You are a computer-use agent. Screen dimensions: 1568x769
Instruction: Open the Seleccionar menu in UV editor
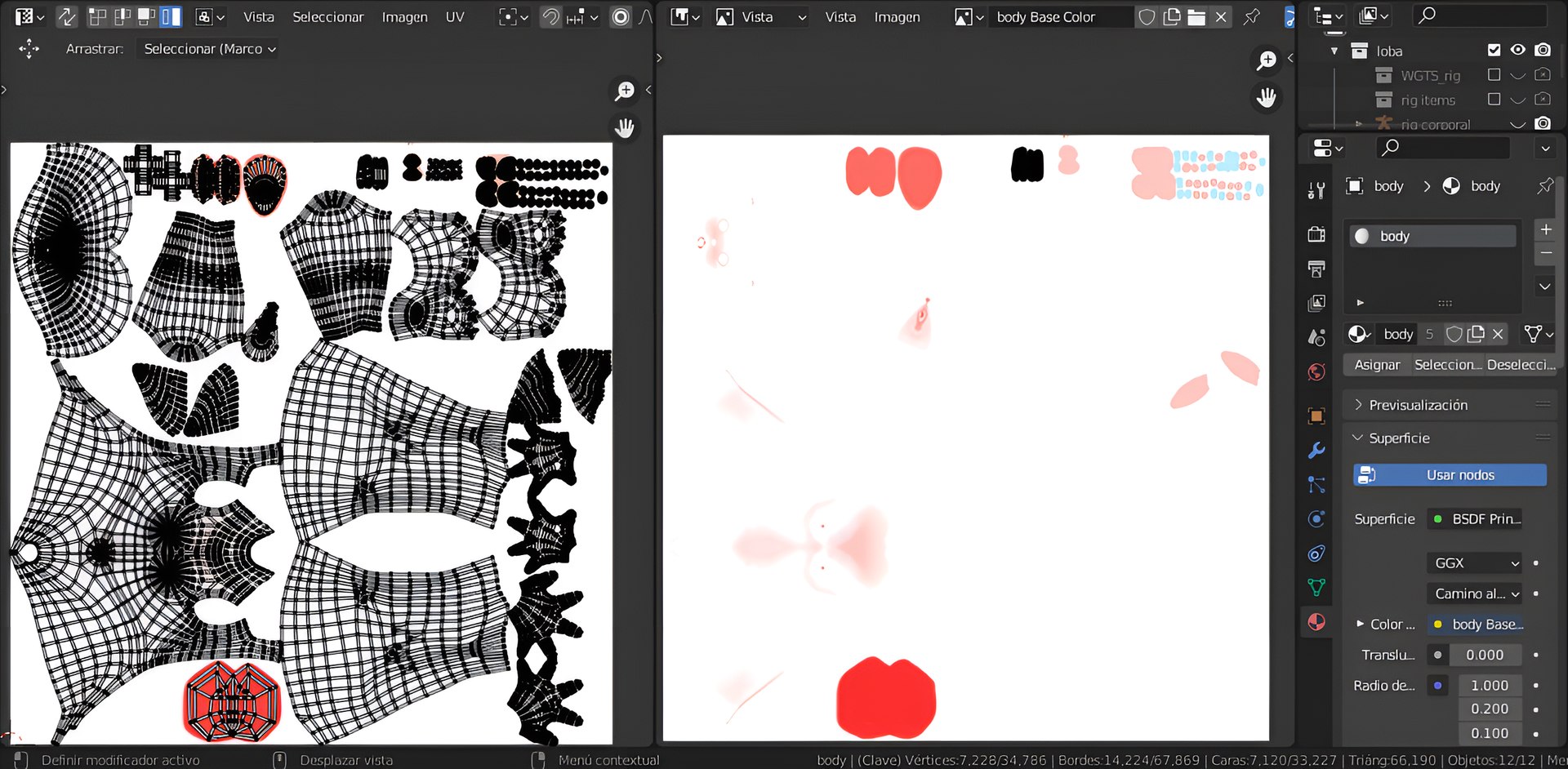[x=327, y=16]
